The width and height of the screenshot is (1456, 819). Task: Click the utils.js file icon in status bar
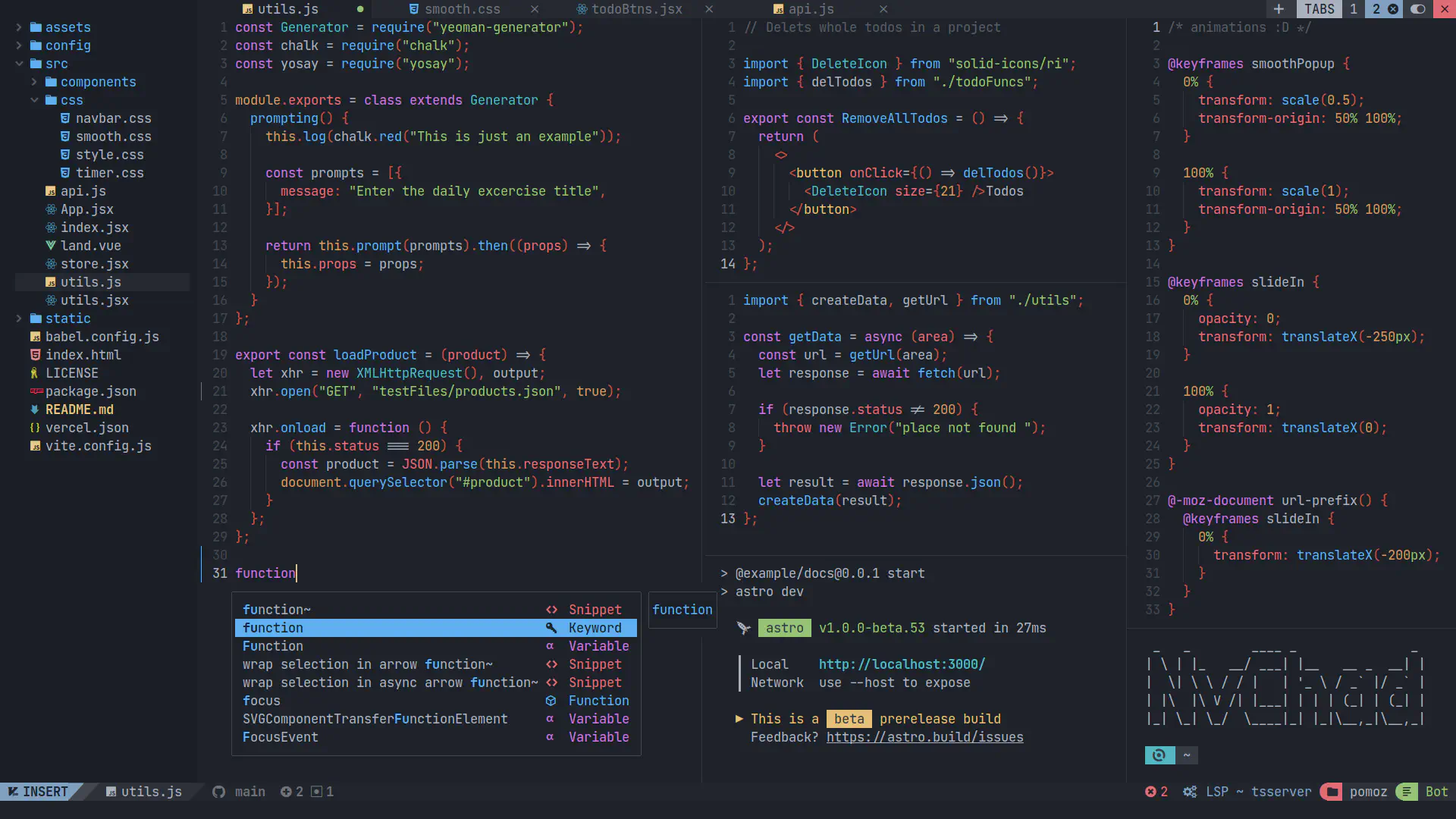click(112, 792)
